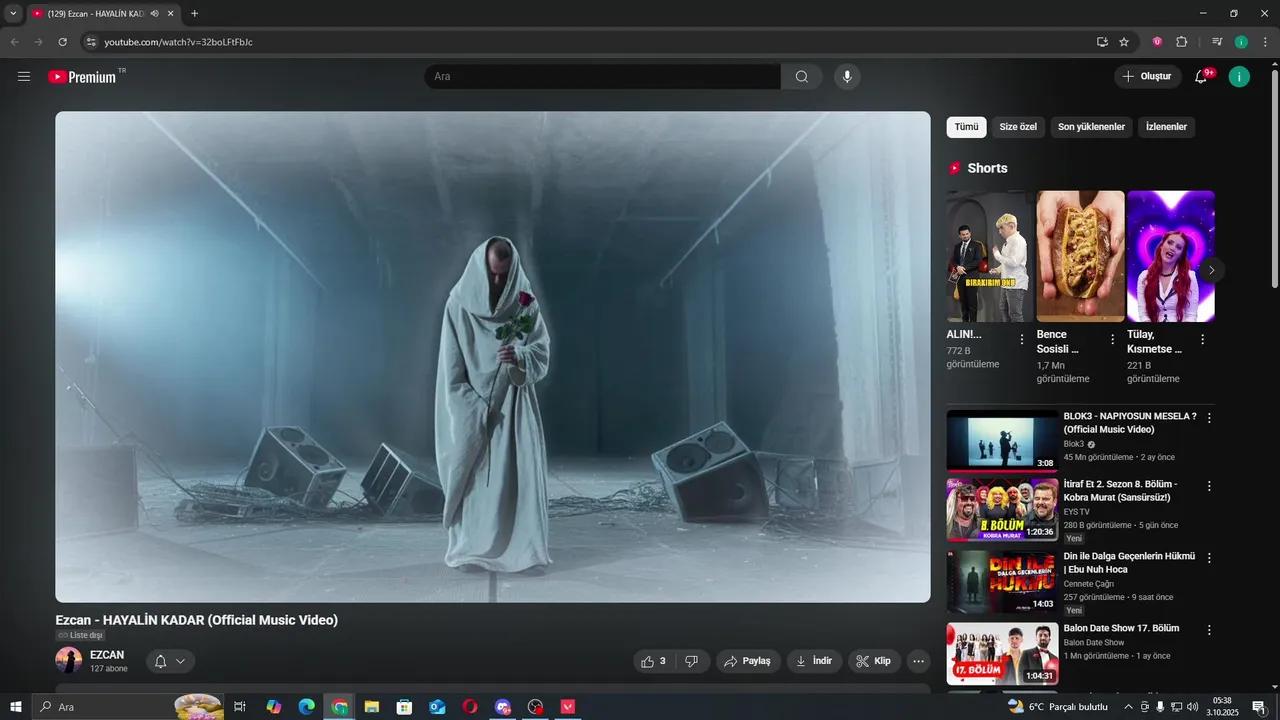Screen dimensions: 1280x720
Task: Open options for BLOK3 video
Action: 1209,418
